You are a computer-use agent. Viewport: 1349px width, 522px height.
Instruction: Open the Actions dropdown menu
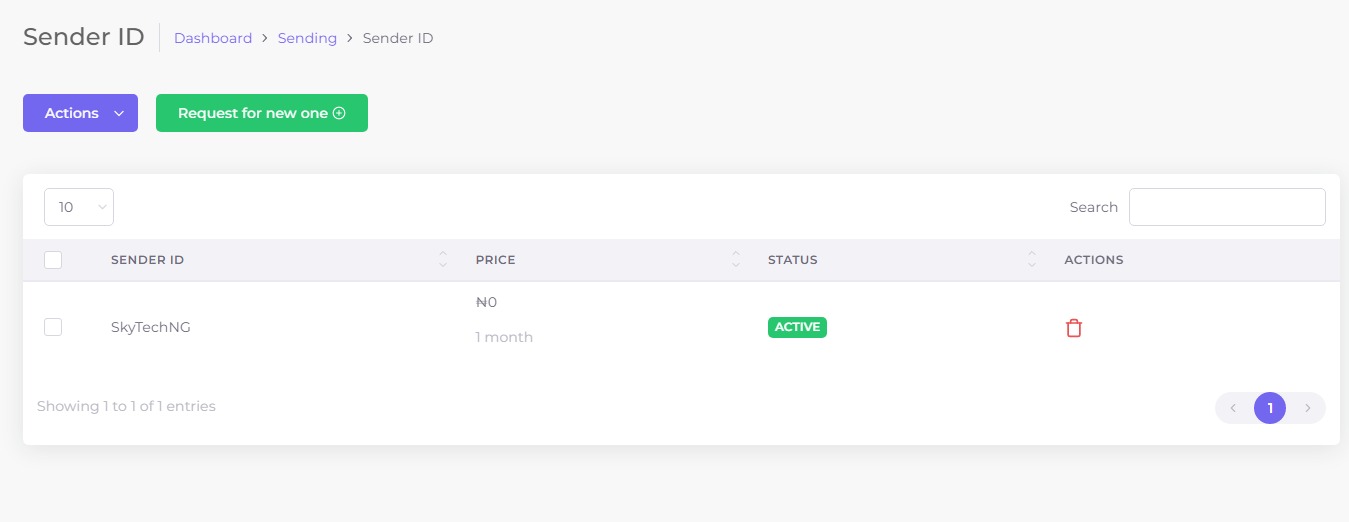tap(80, 113)
